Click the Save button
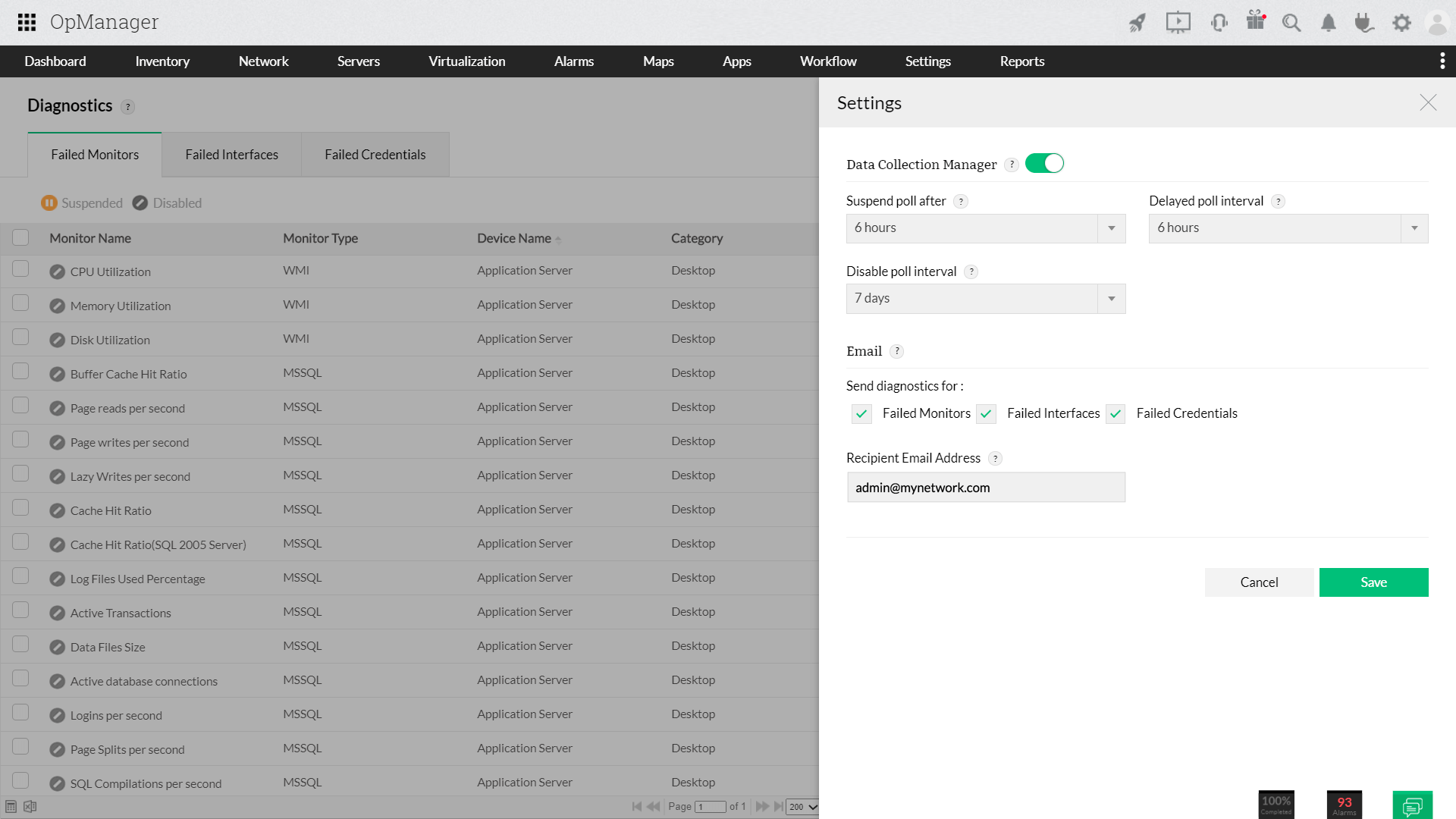The height and width of the screenshot is (819, 1456). 1373,582
